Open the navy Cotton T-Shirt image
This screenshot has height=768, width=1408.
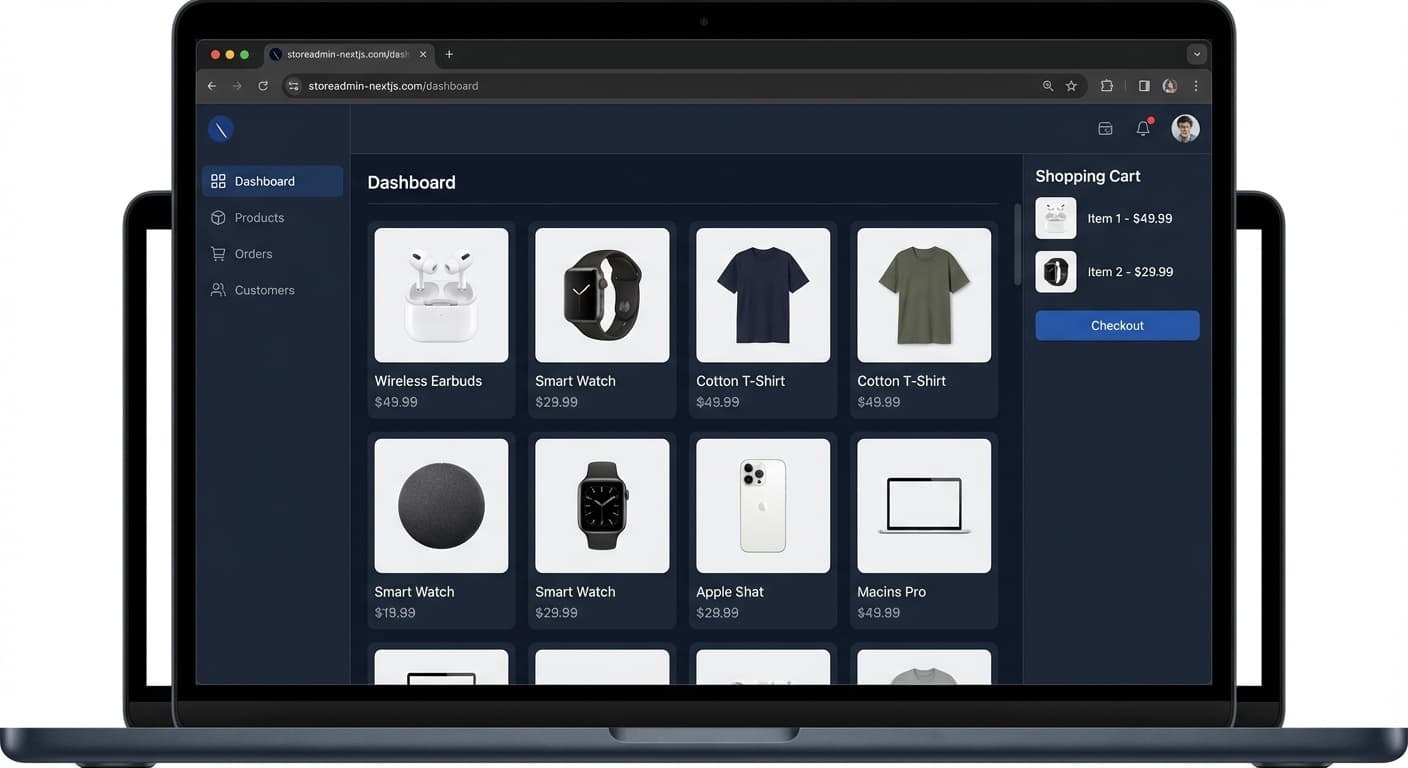click(763, 295)
